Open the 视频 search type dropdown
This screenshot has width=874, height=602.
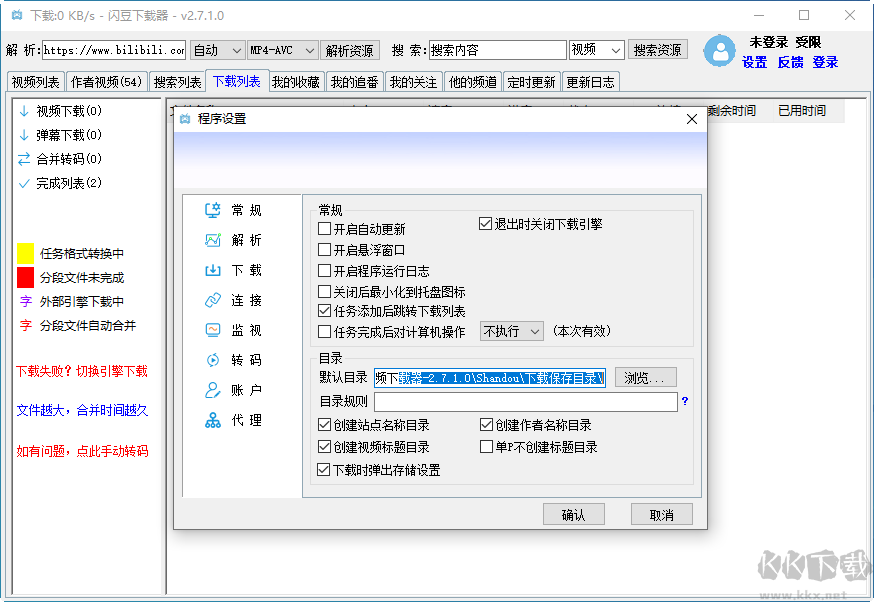(x=596, y=50)
